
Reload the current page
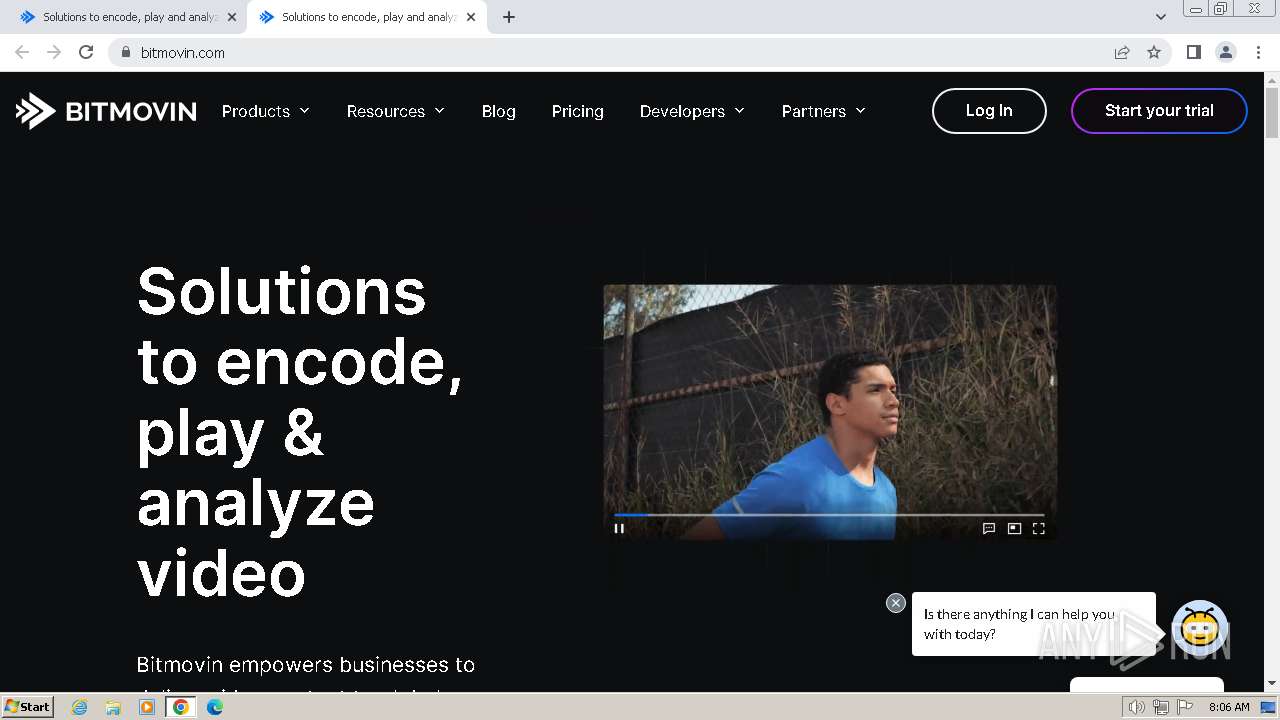click(x=86, y=52)
